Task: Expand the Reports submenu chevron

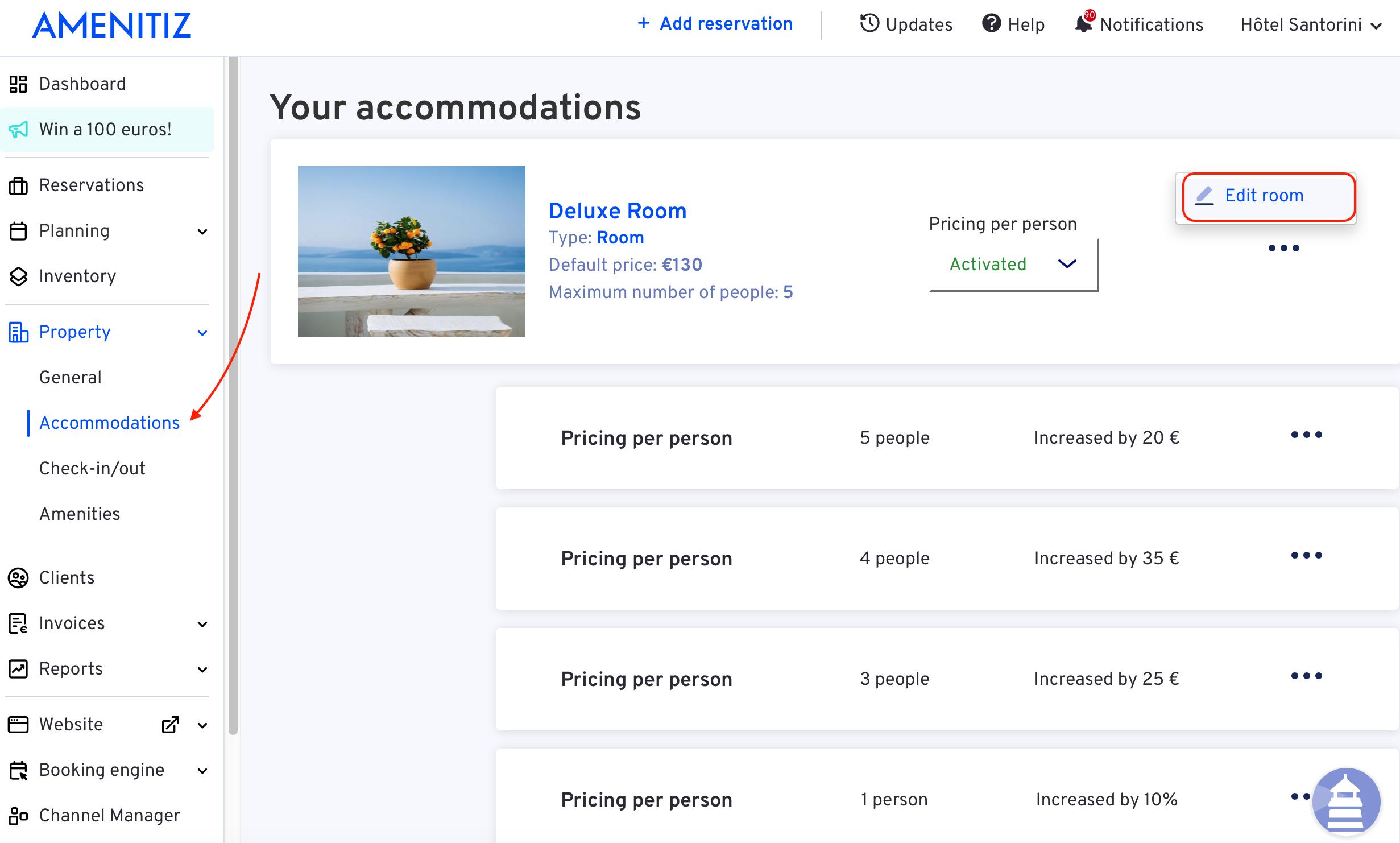Action: [202, 670]
